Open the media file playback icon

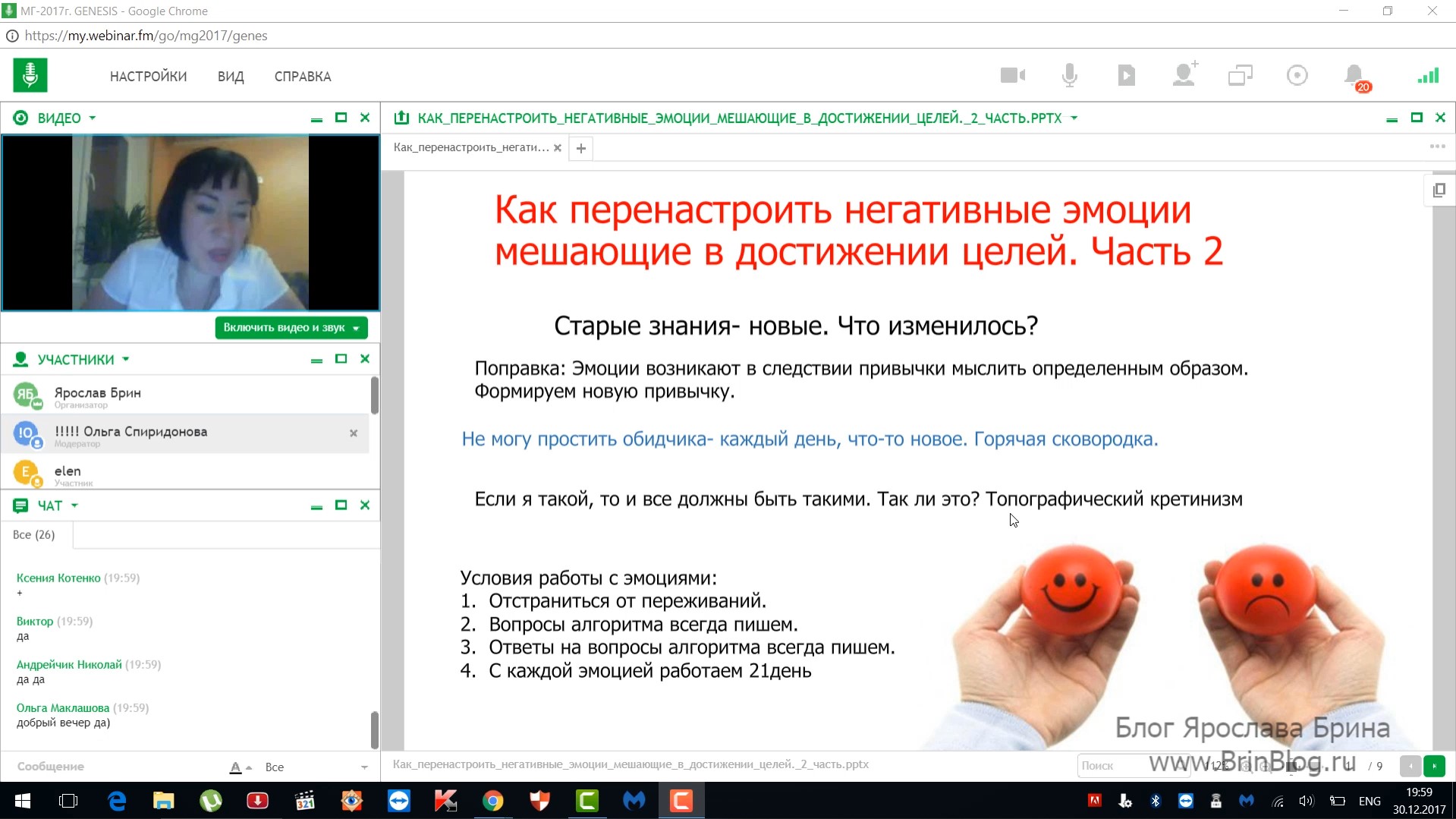click(x=1127, y=75)
